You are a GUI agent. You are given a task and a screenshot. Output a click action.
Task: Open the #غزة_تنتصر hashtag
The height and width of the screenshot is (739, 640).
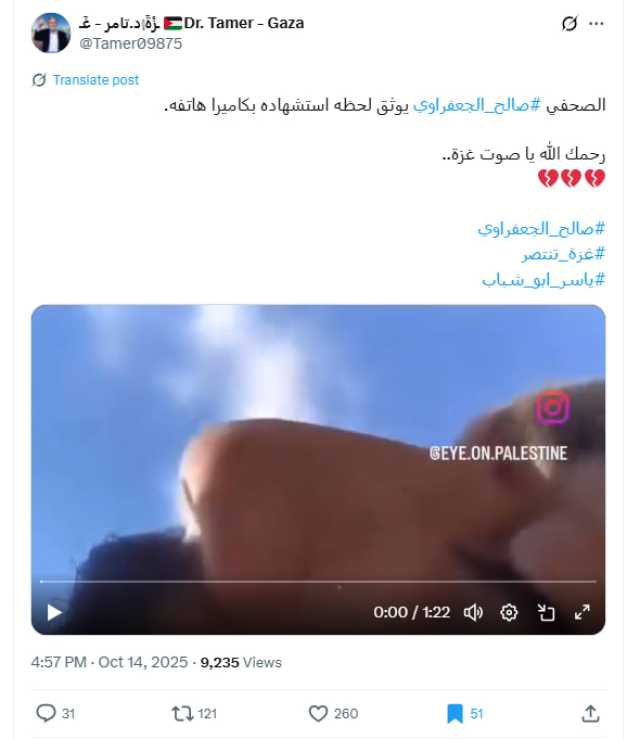pyautogui.click(x=563, y=255)
